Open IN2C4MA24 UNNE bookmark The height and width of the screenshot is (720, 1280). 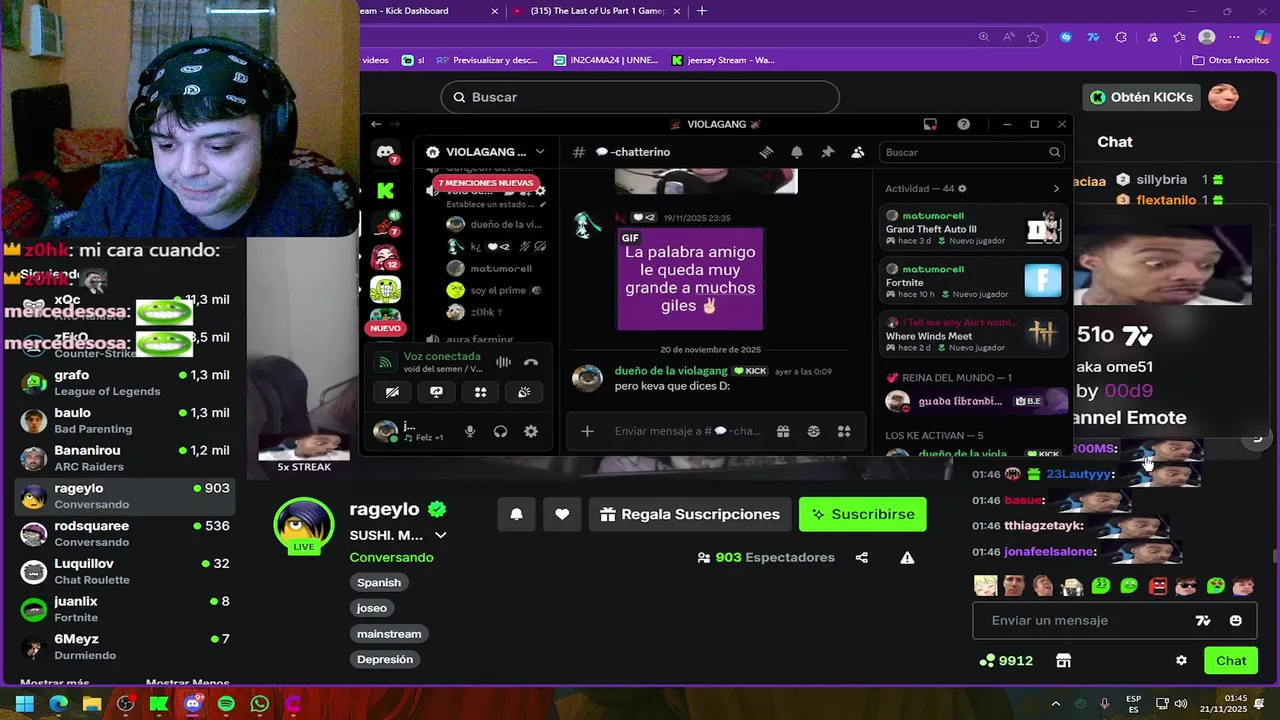pyautogui.click(x=606, y=60)
